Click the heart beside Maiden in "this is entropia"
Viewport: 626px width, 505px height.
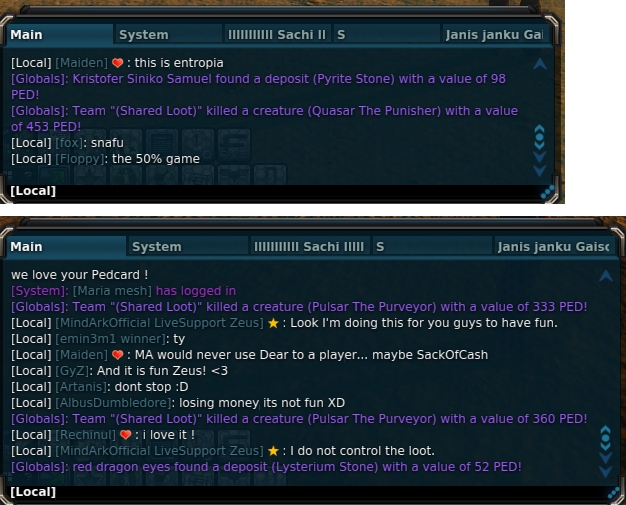tap(117, 63)
